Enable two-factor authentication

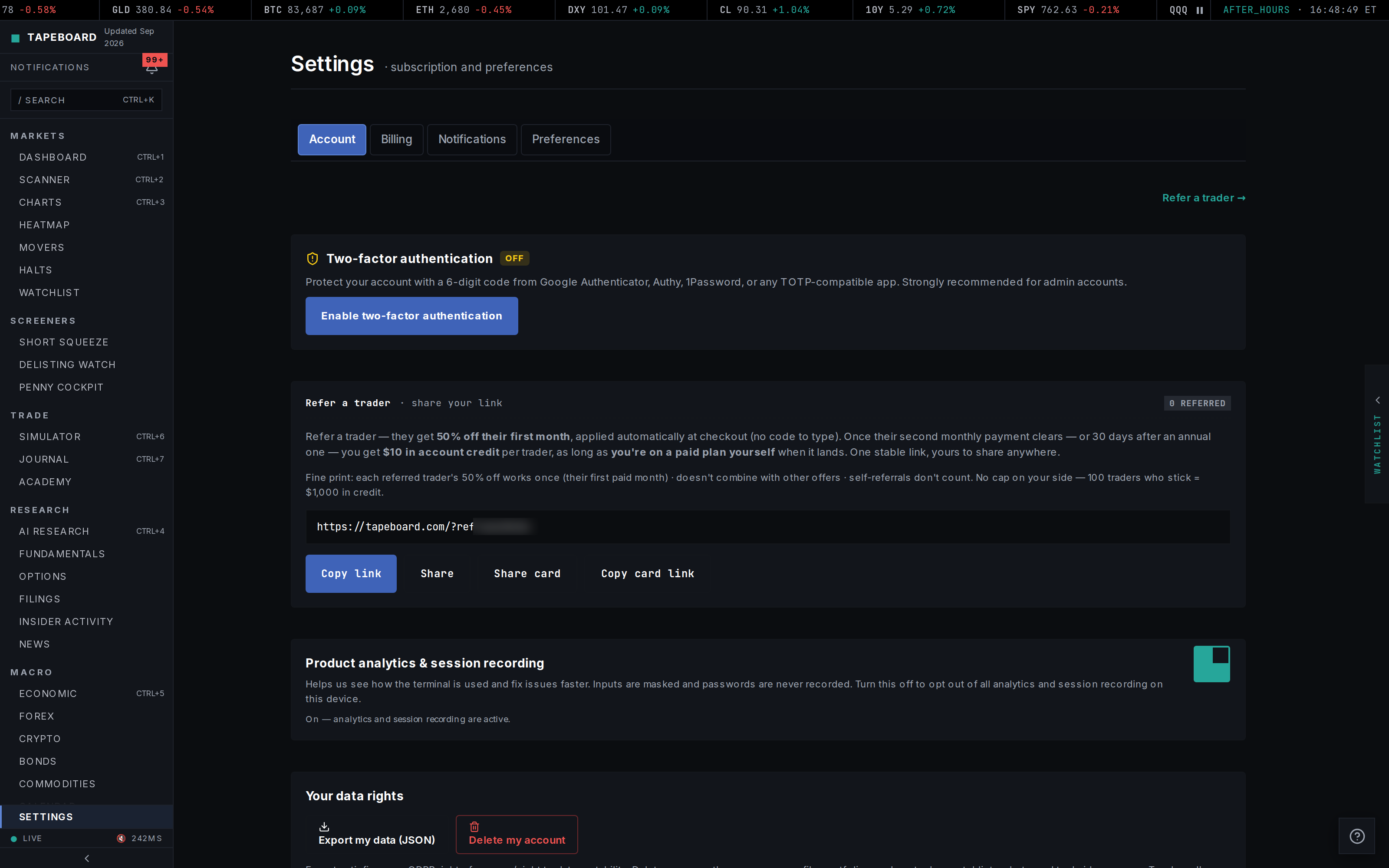click(411, 316)
